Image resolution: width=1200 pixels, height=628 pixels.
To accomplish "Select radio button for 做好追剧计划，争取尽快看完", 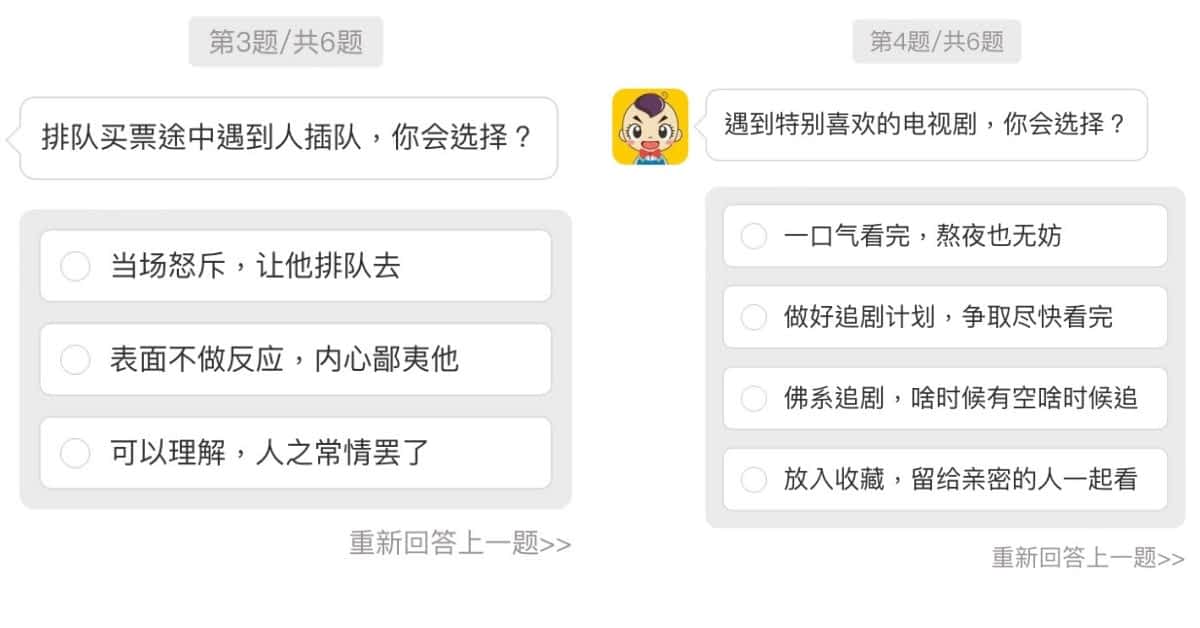I will pyautogui.click(x=753, y=318).
